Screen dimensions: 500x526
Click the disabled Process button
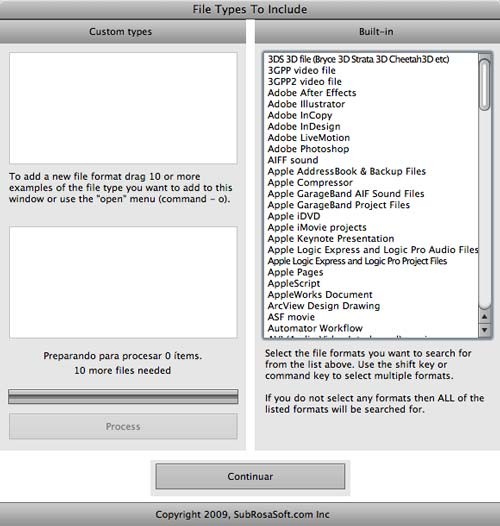tap(123, 426)
